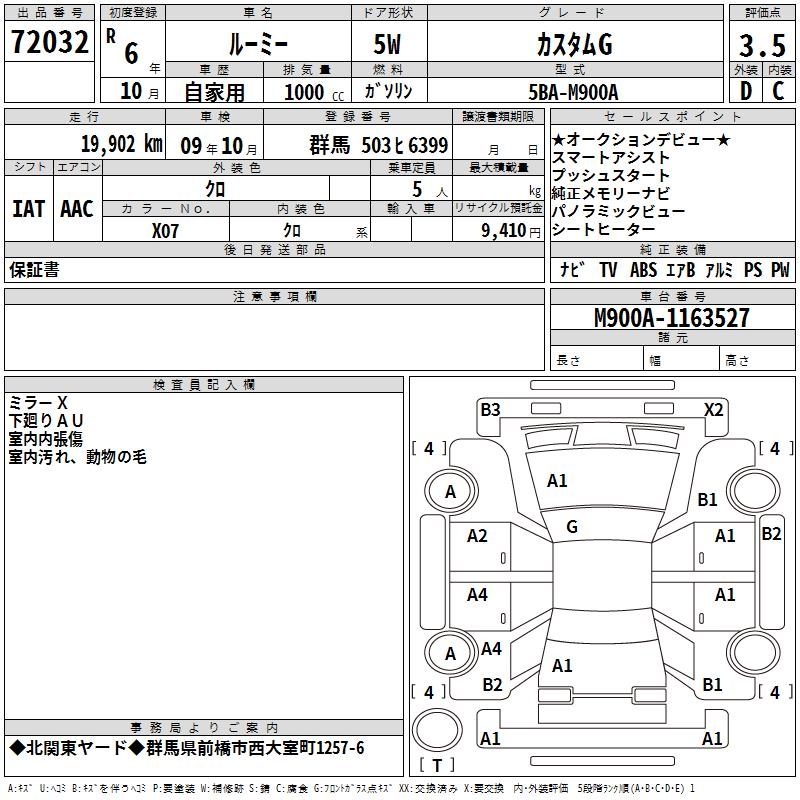Select the grade value カスタムG
Viewport: 800px width, 800px height.
[574, 44]
